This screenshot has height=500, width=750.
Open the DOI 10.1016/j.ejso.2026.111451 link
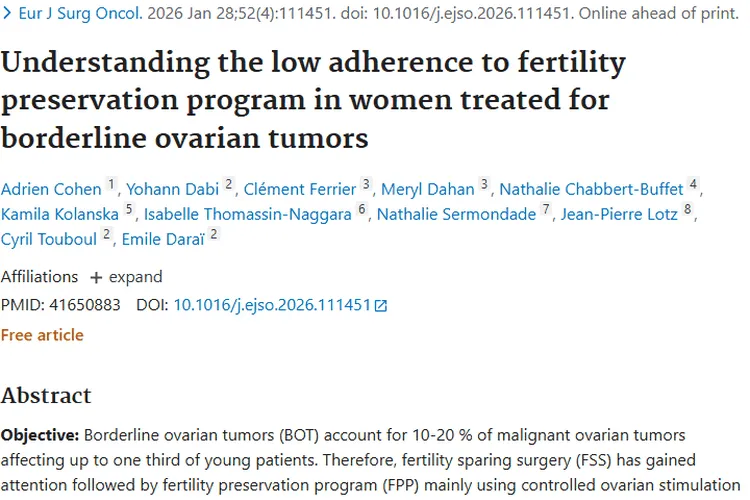click(x=272, y=305)
